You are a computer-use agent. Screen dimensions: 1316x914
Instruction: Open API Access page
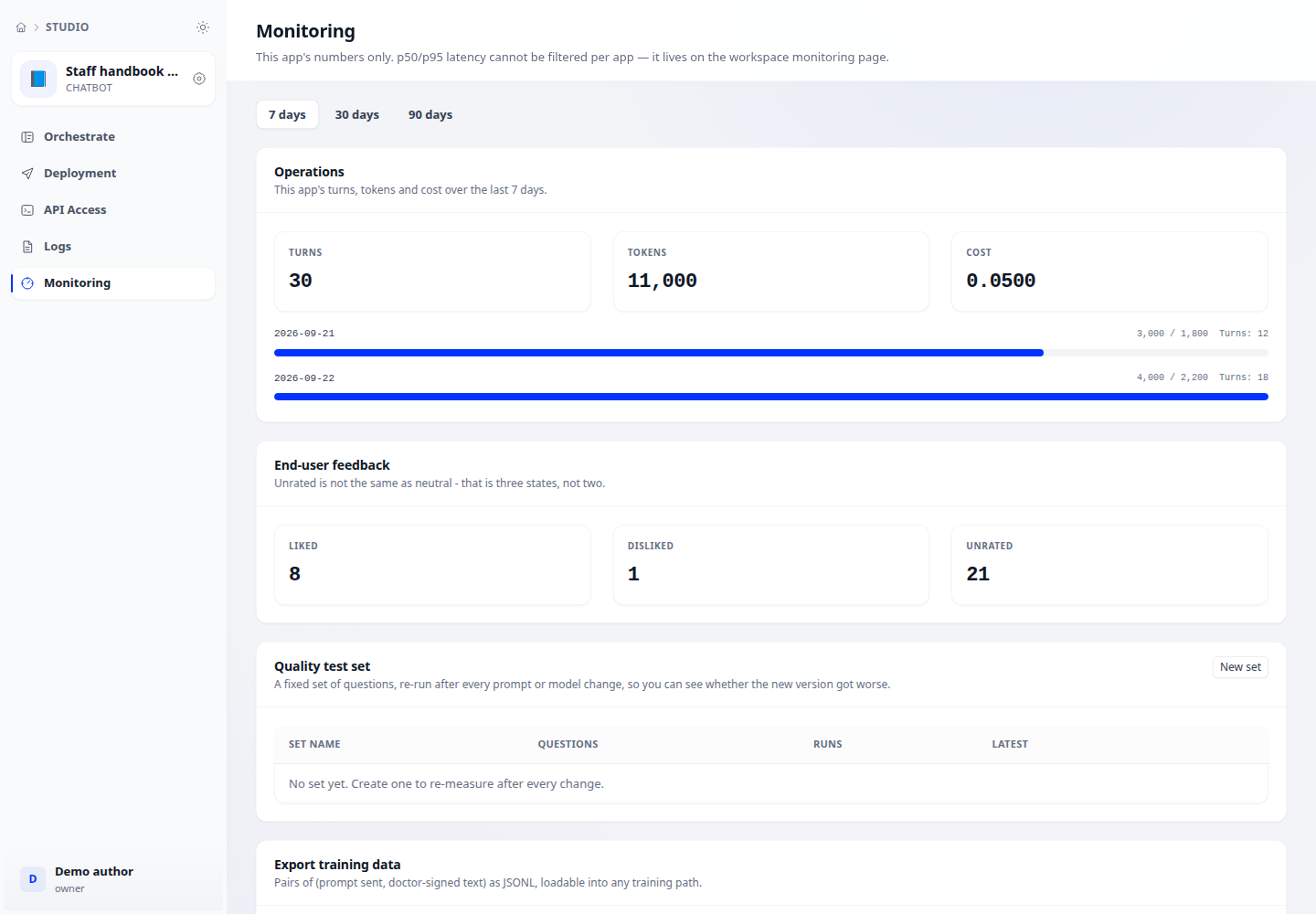coord(113,210)
